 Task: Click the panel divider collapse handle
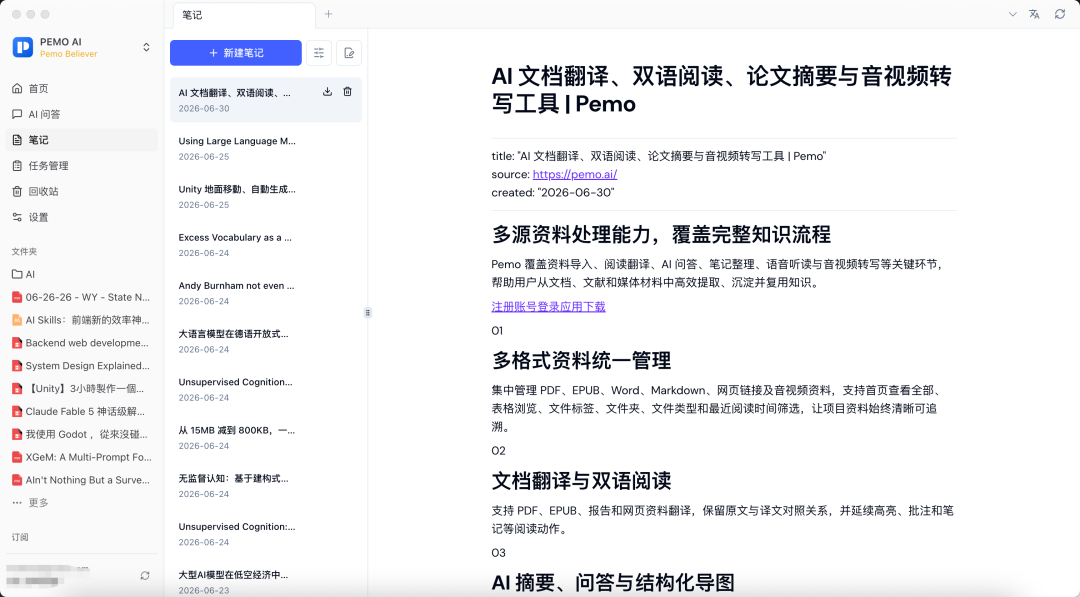coord(368,313)
